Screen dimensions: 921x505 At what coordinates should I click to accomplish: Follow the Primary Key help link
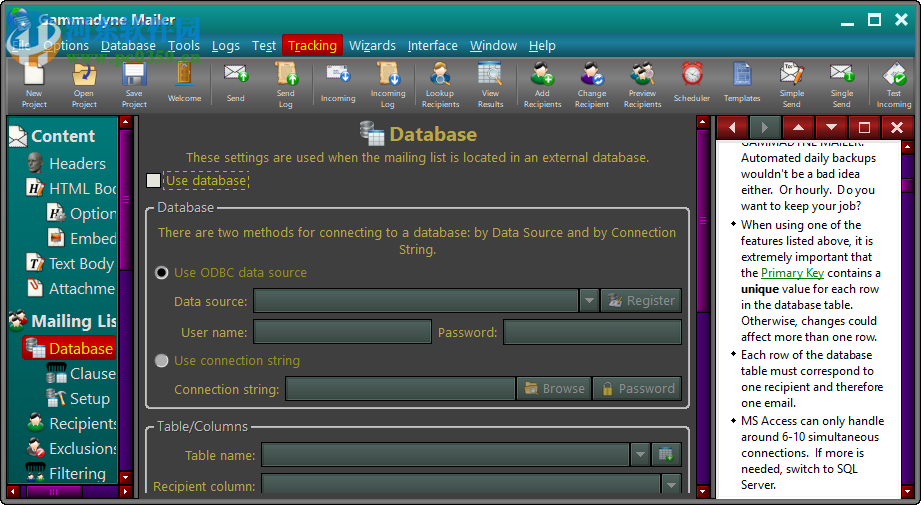792,273
